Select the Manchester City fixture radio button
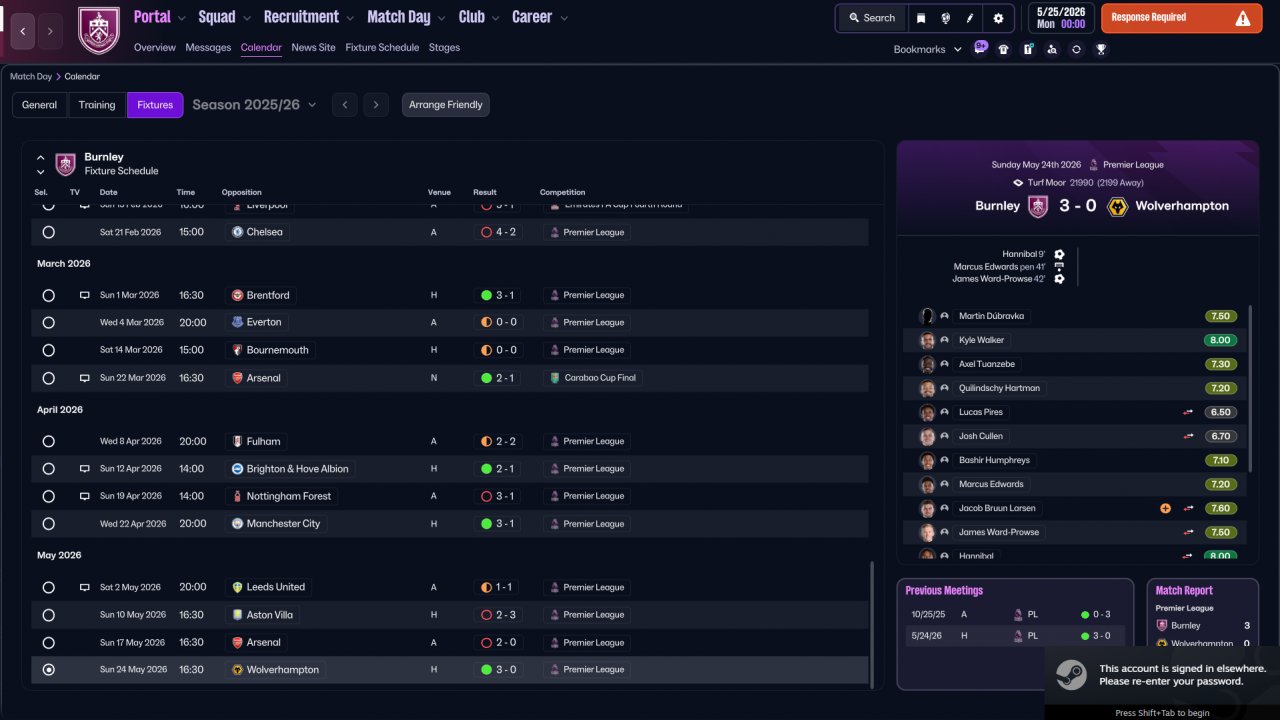 (48, 524)
